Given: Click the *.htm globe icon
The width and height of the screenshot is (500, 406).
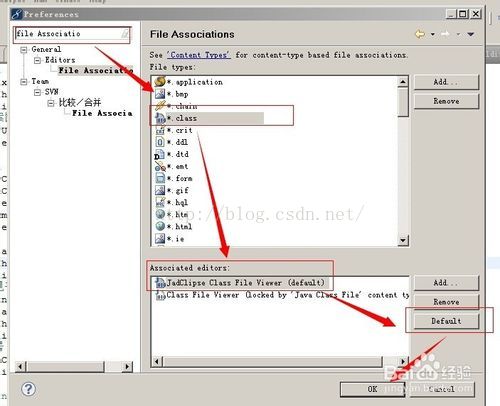Looking at the screenshot, I should point(160,214).
